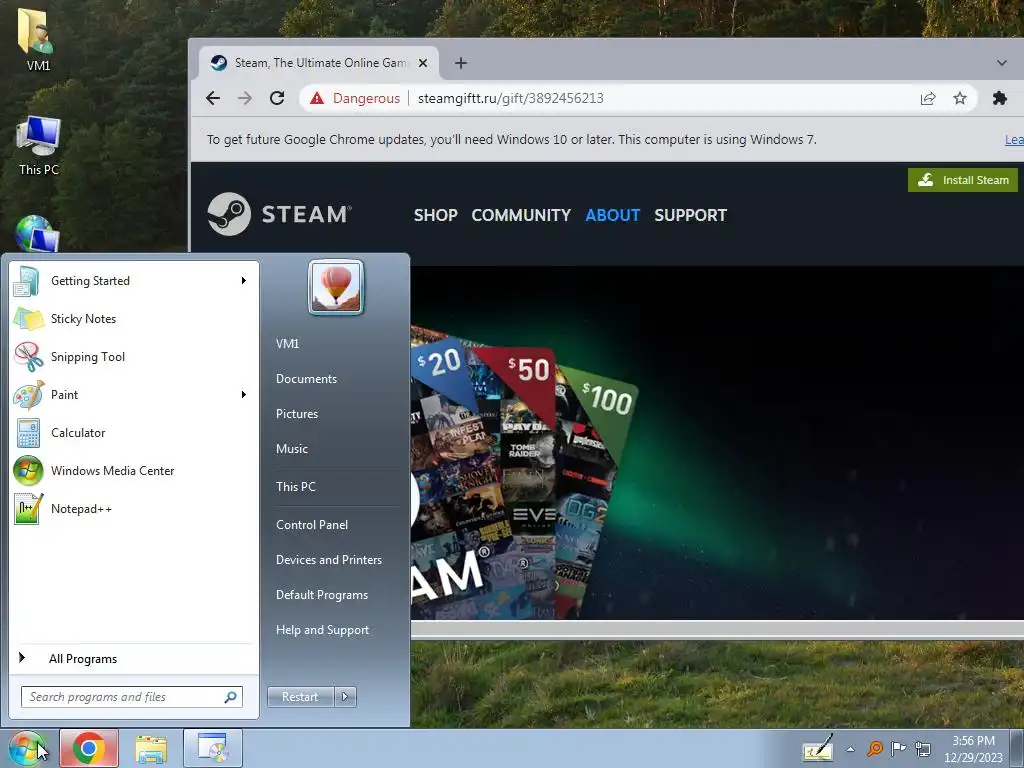The width and height of the screenshot is (1024, 768).
Task: Click the steamgiftt.ru address bar URL
Action: click(511, 98)
